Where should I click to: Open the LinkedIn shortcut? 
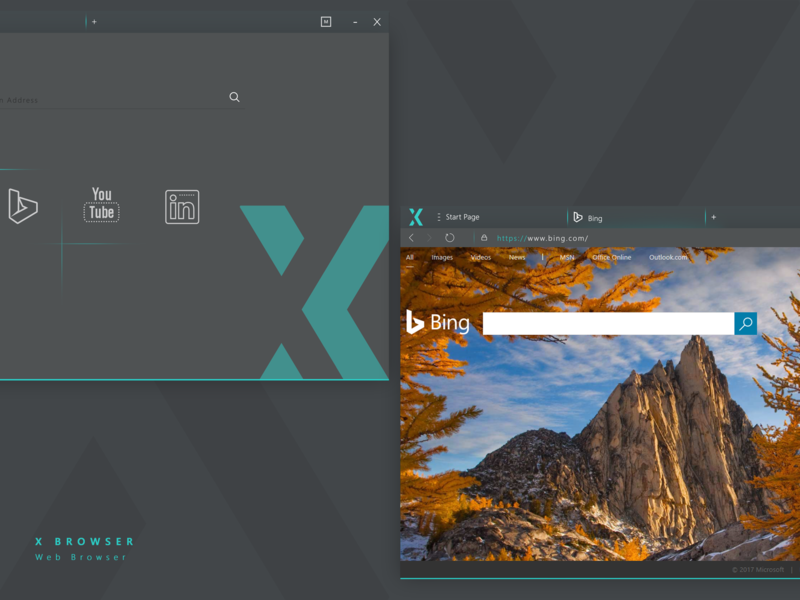(180, 204)
